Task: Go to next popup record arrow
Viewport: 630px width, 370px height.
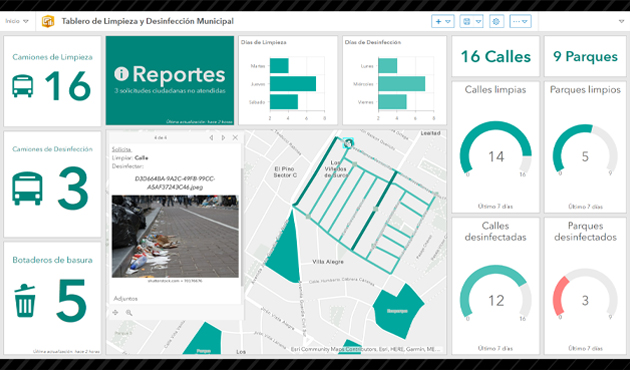Action: (x=223, y=137)
